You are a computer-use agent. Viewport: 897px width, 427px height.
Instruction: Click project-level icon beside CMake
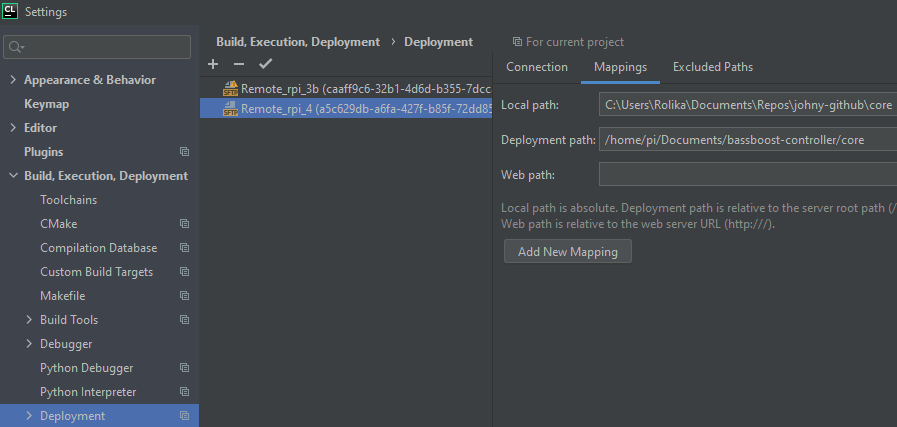184,224
